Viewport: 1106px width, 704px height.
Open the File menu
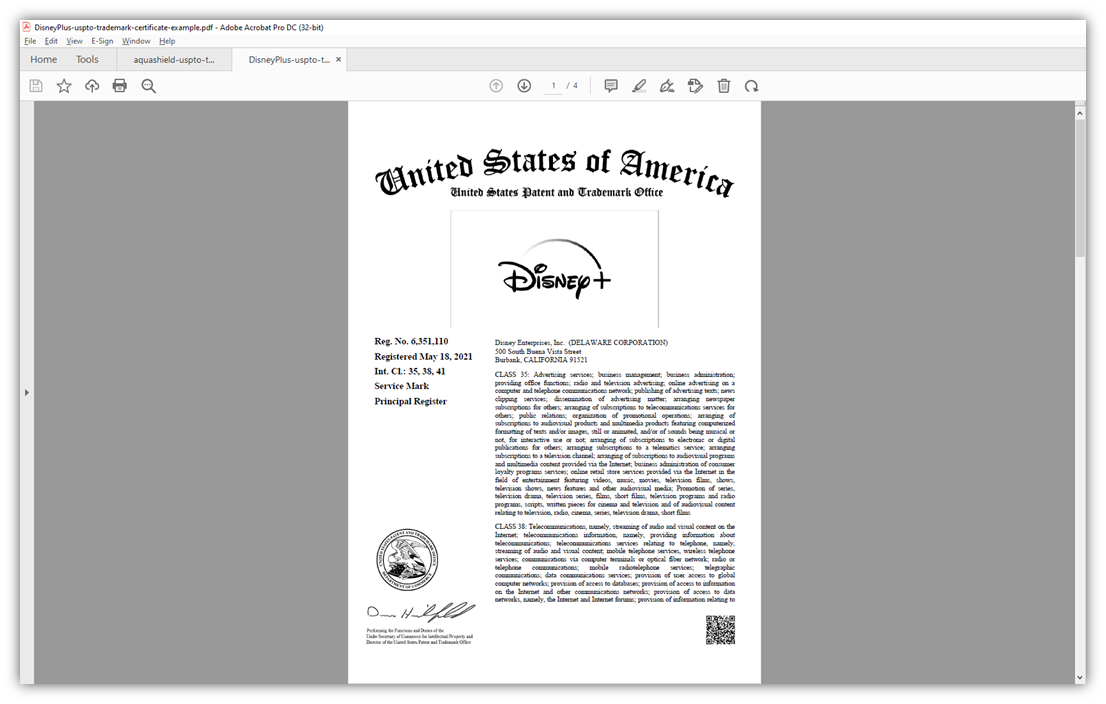coord(30,41)
